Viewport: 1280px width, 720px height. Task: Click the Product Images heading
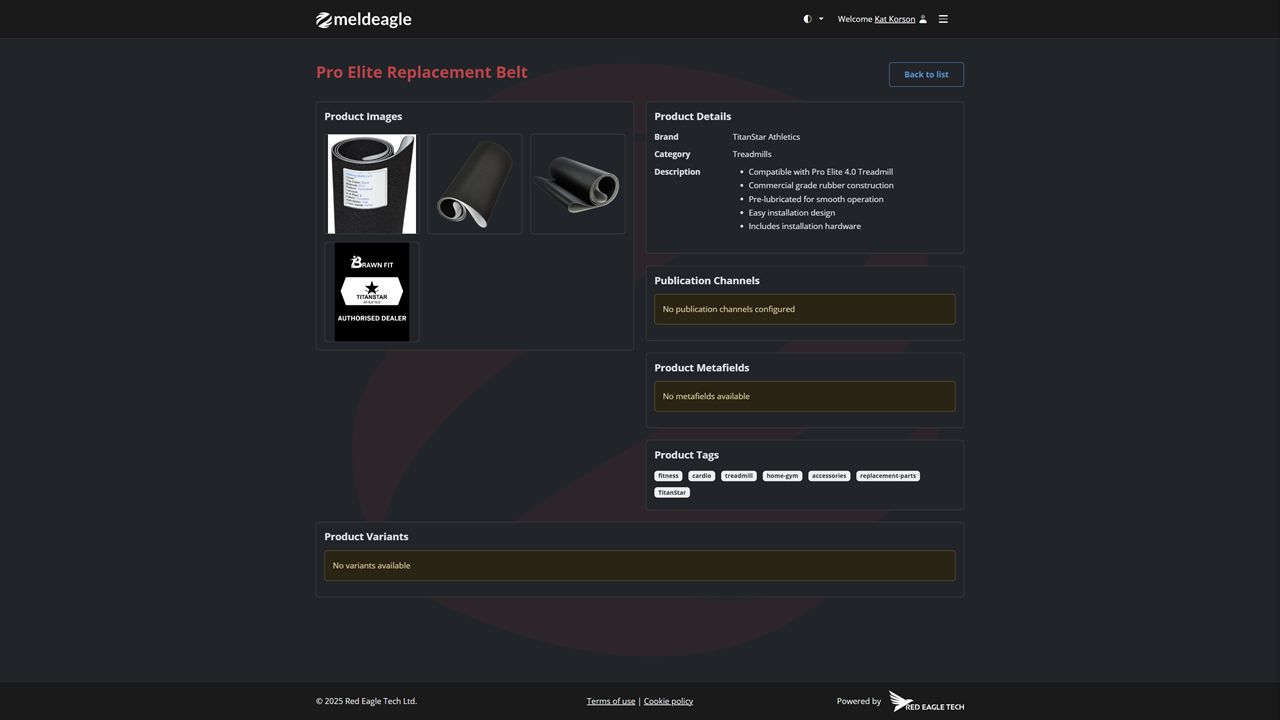click(363, 116)
